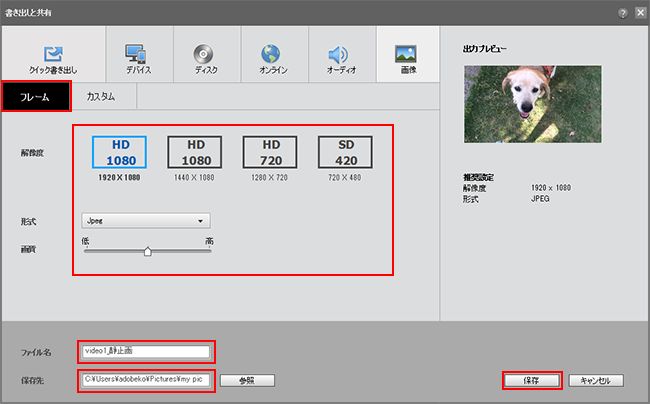Open the 形式 format dropdown showing Jpeg
Image resolution: width=650 pixels, height=404 pixels.
click(146, 221)
